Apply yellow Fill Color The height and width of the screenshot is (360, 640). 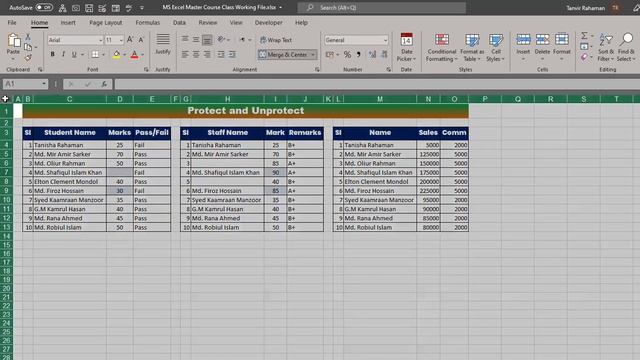tap(116, 55)
